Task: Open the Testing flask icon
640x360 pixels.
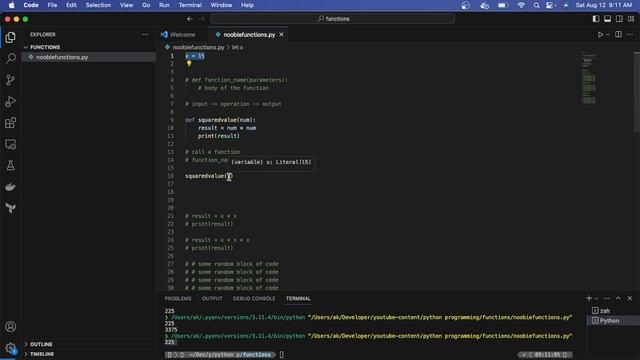Action: tap(11, 165)
